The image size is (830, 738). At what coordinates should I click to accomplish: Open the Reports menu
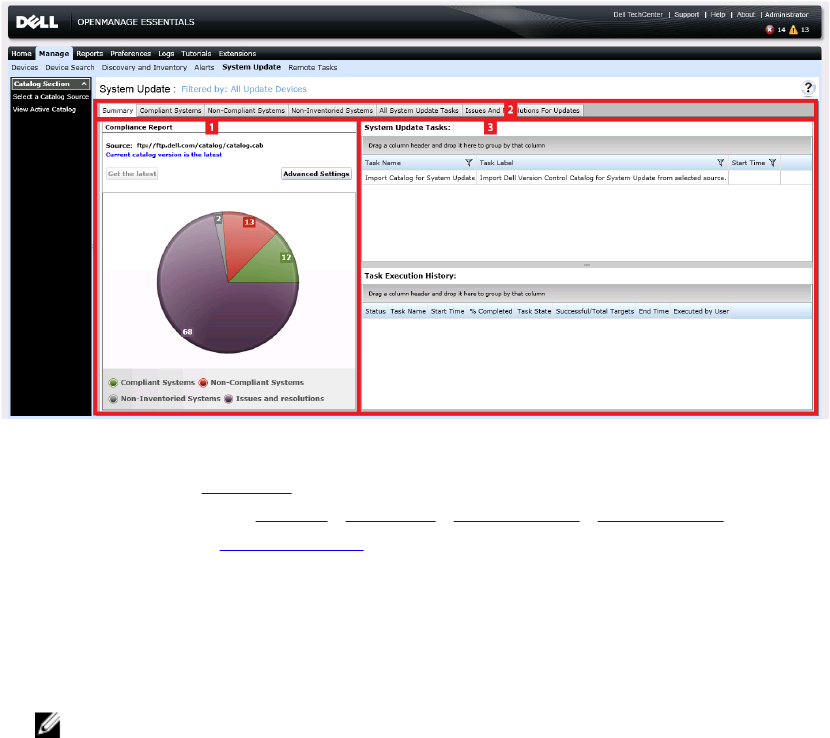(x=89, y=53)
